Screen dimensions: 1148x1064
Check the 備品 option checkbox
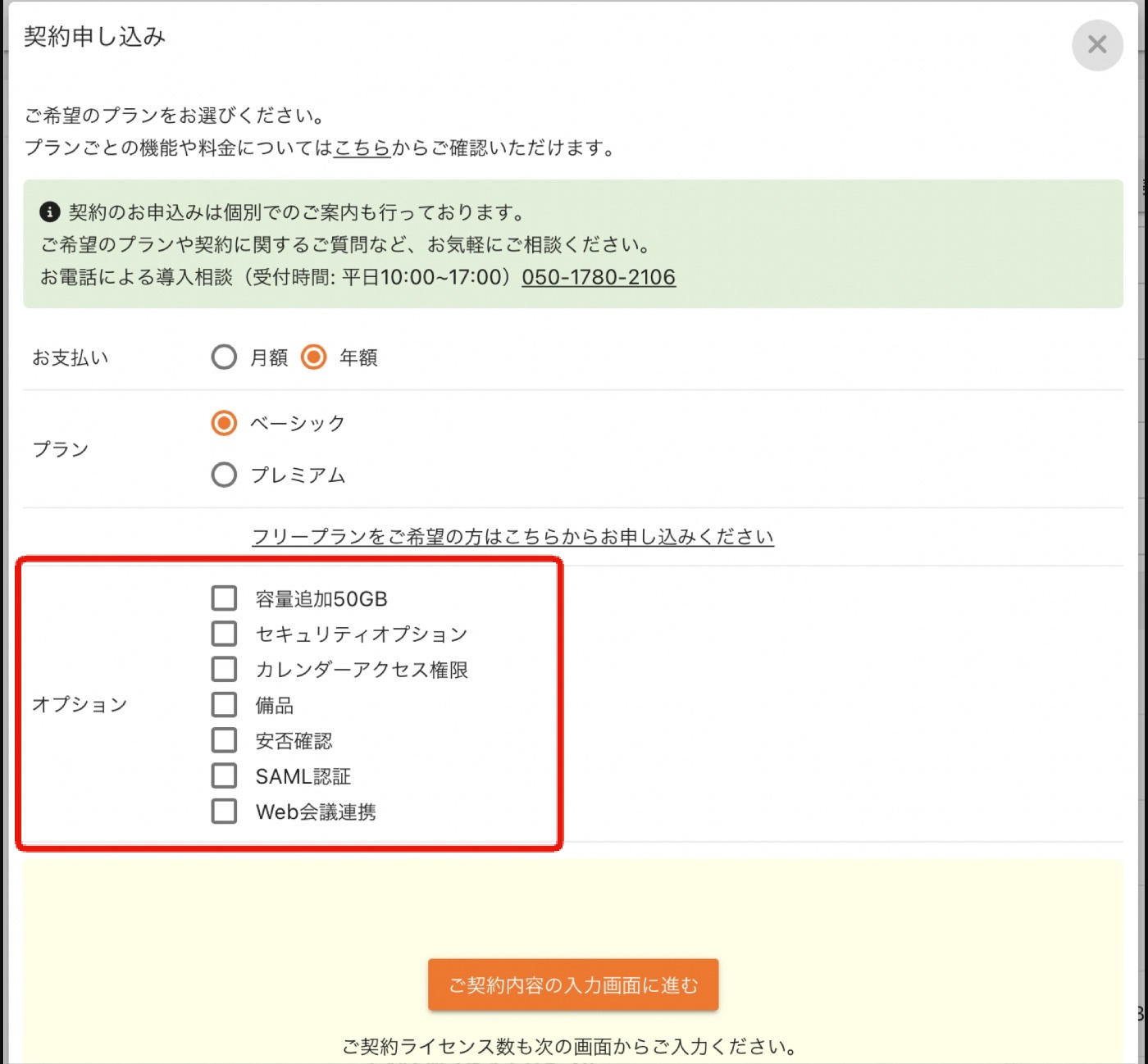(x=224, y=705)
